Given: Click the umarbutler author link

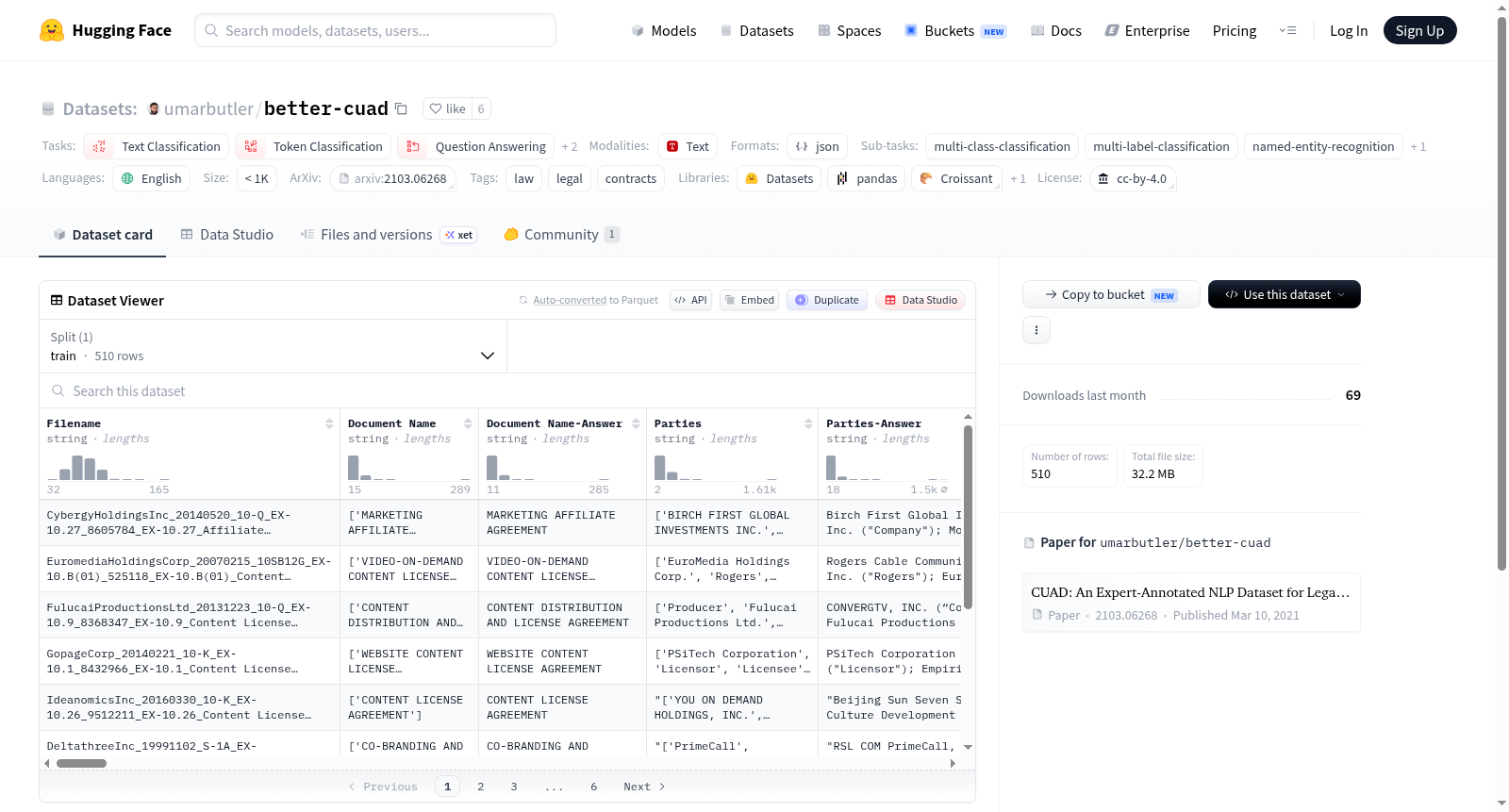Looking at the screenshot, I should 208,108.
